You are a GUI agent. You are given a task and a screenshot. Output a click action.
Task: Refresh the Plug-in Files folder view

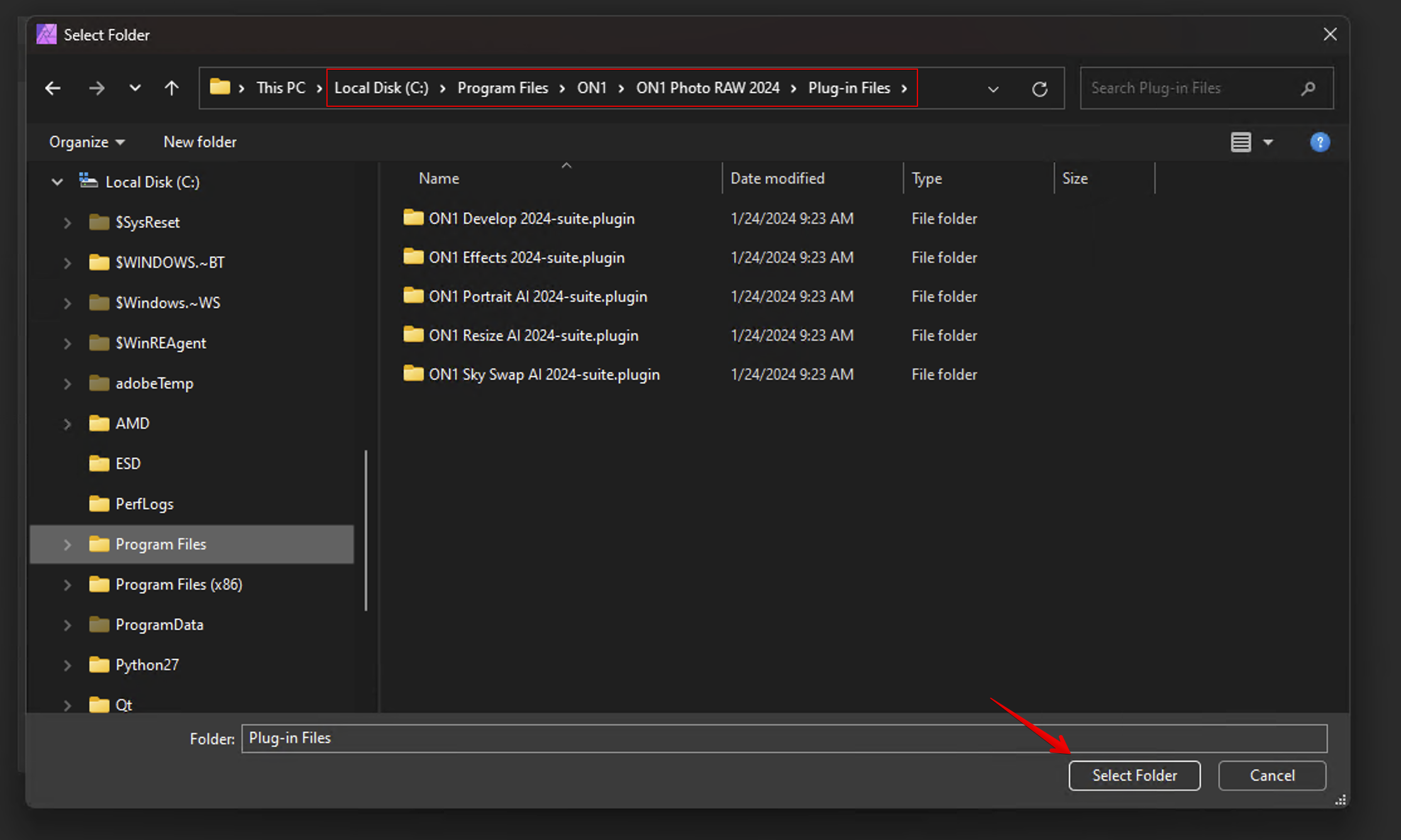pos(1039,89)
